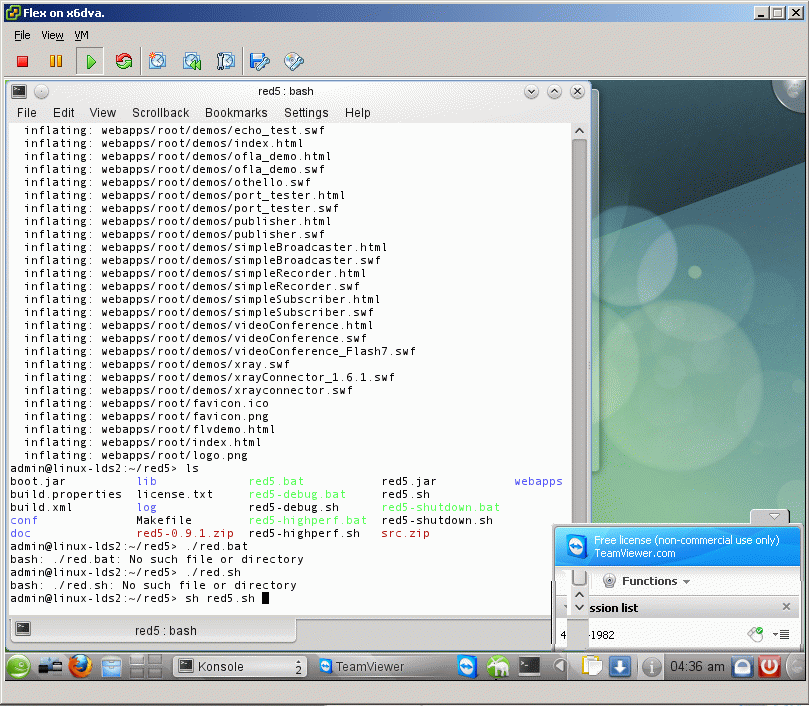Click webcam icon in TeamViewer panel
The width and height of the screenshot is (809, 706).
(609, 581)
